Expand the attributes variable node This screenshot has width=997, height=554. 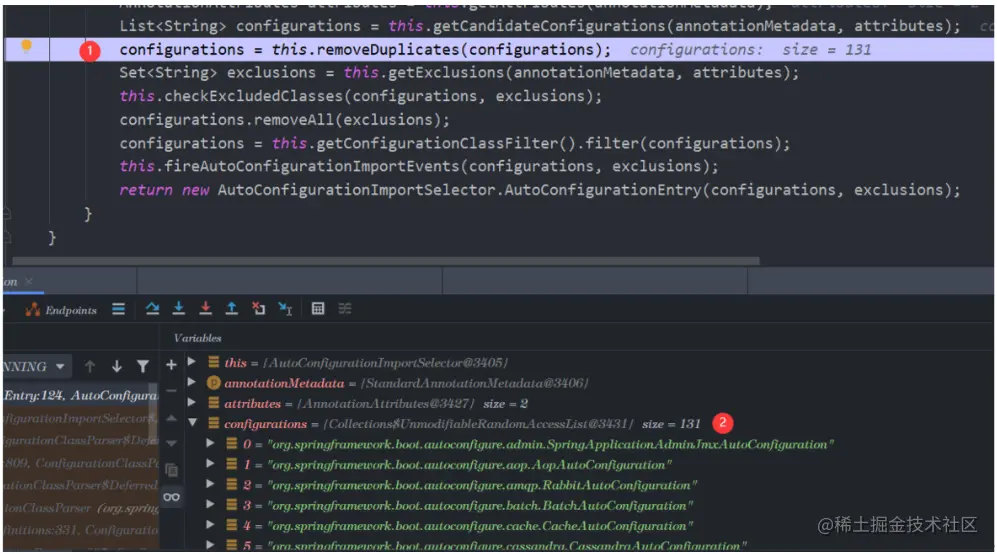(x=191, y=403)
